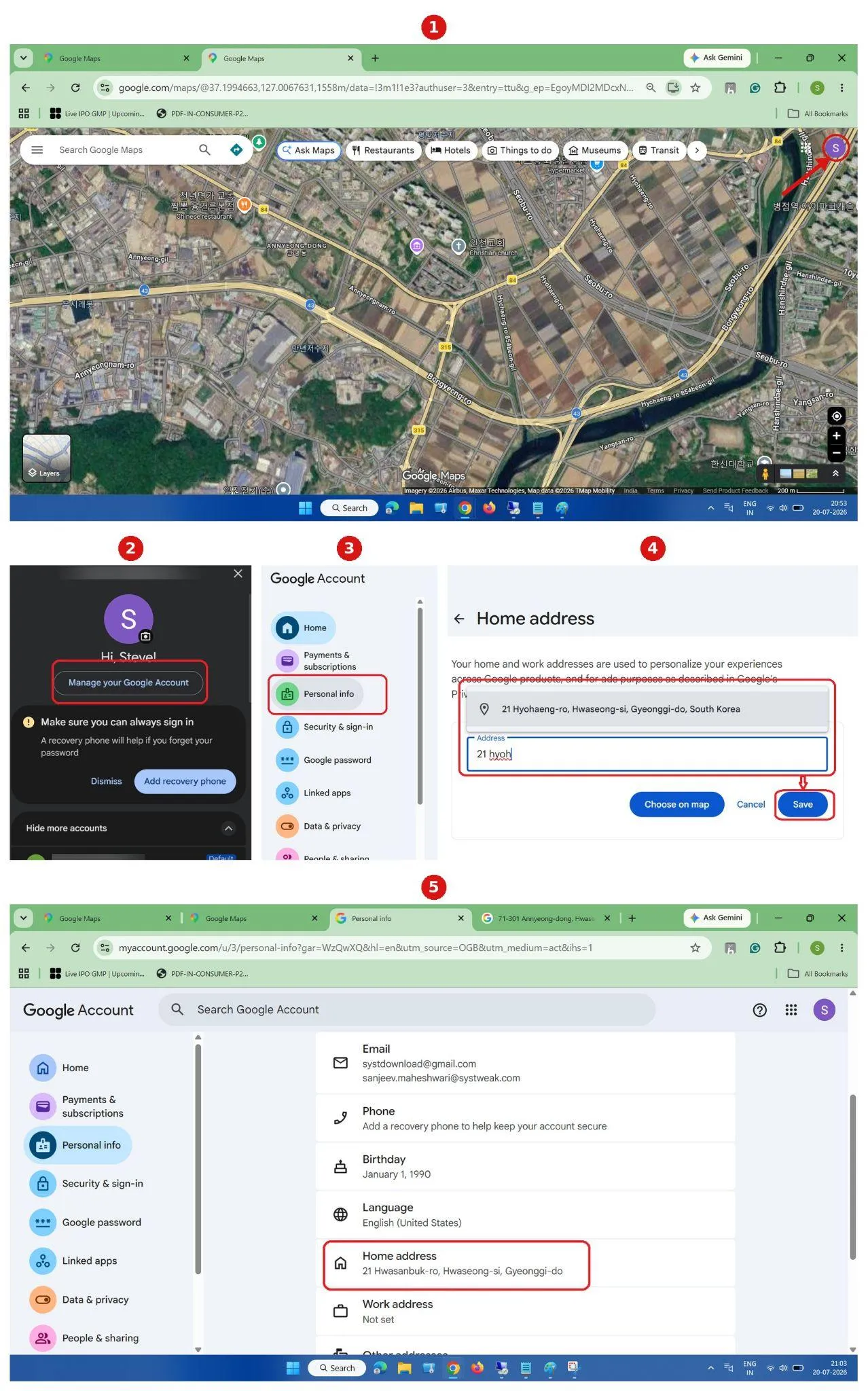Screen dimensions: 868x1391
Task: Open the help question mark icon
Action: (760, 1010)
